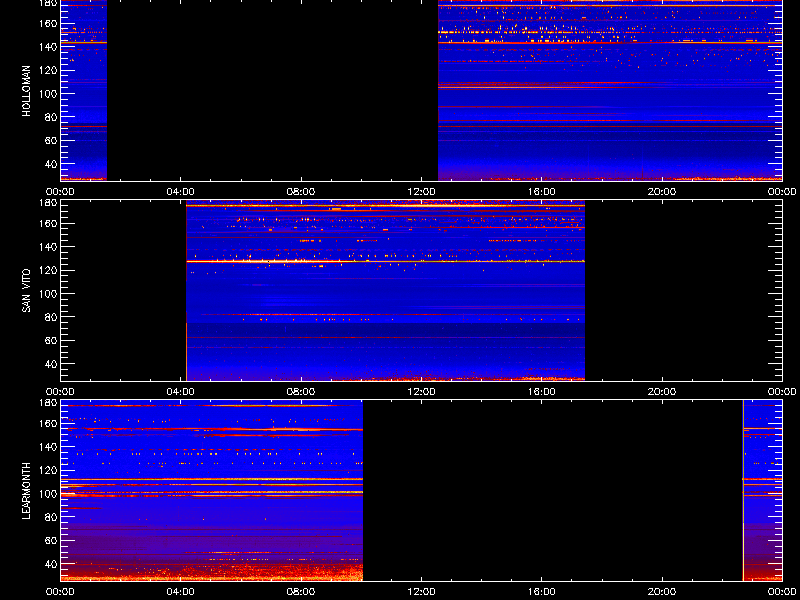Click the San Vito spectrogram data region
This screenshot has width=800, height=600.
pos(385,291)
